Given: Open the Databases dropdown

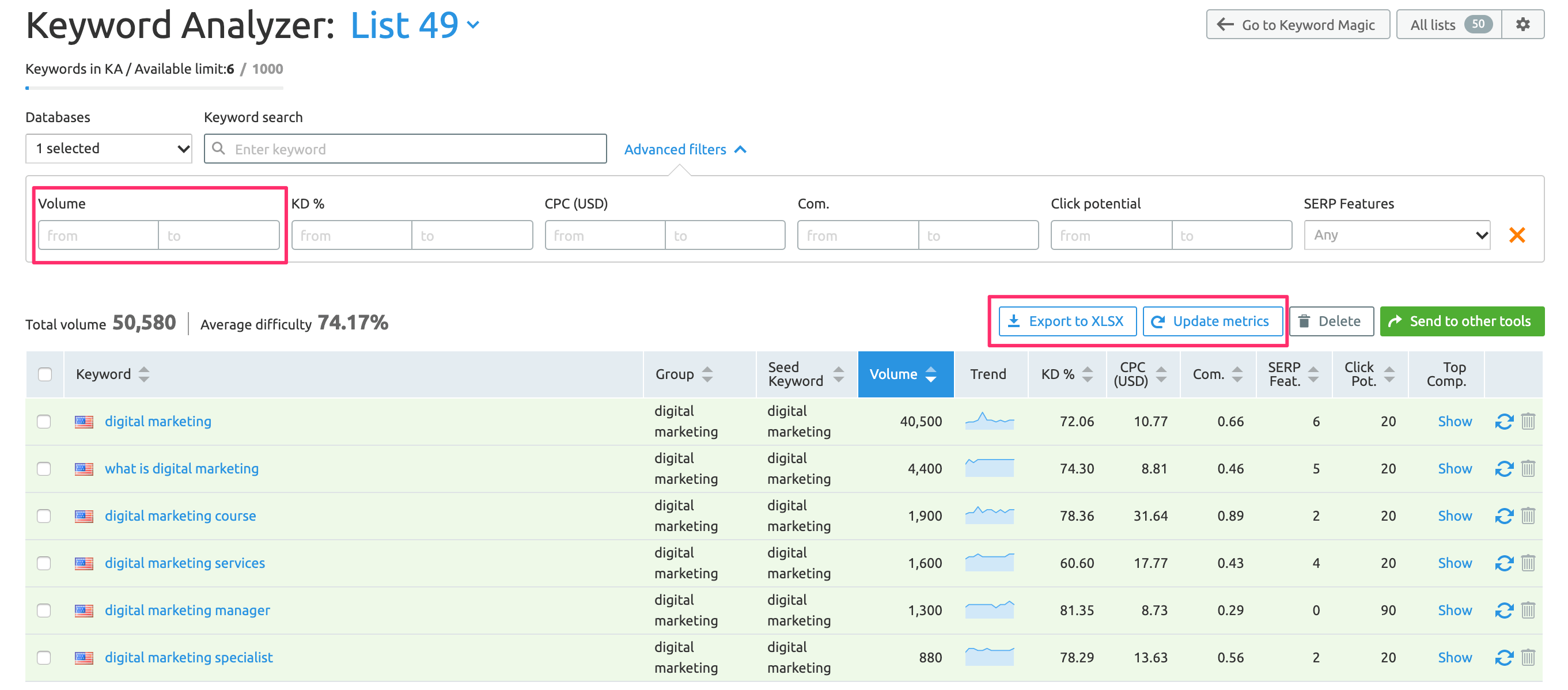Looking at the screenshot, I should tap(108, 149).
